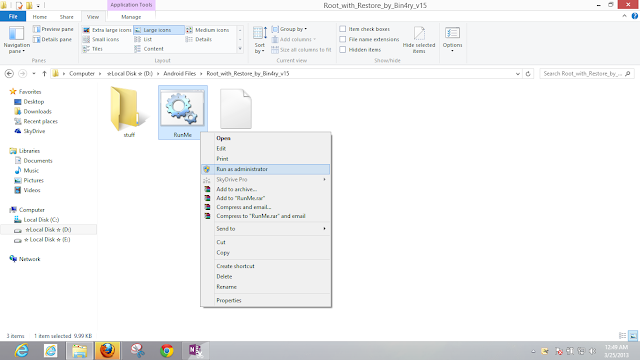Open the File tab
Viewport: 640px width, 360px height.
(13, 16)
